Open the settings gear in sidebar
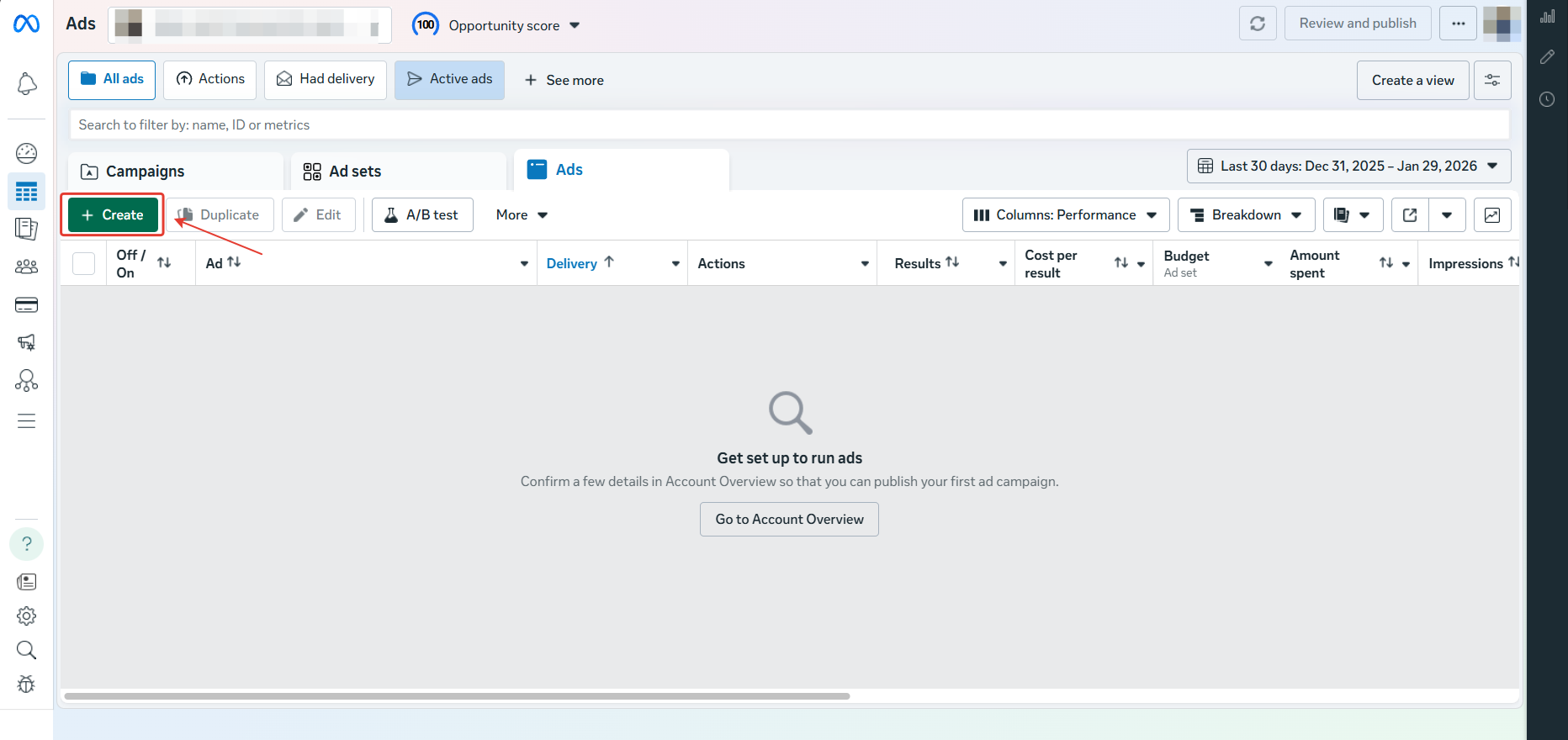The width and height of the screenshot is (1568, 740). (27, 616)
